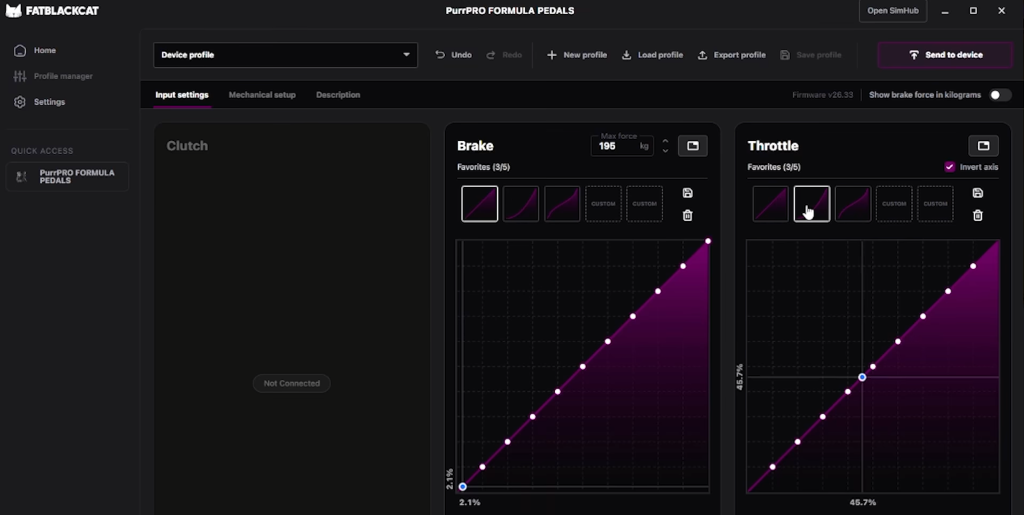Select the third Brake favorite S-curve

562,204
